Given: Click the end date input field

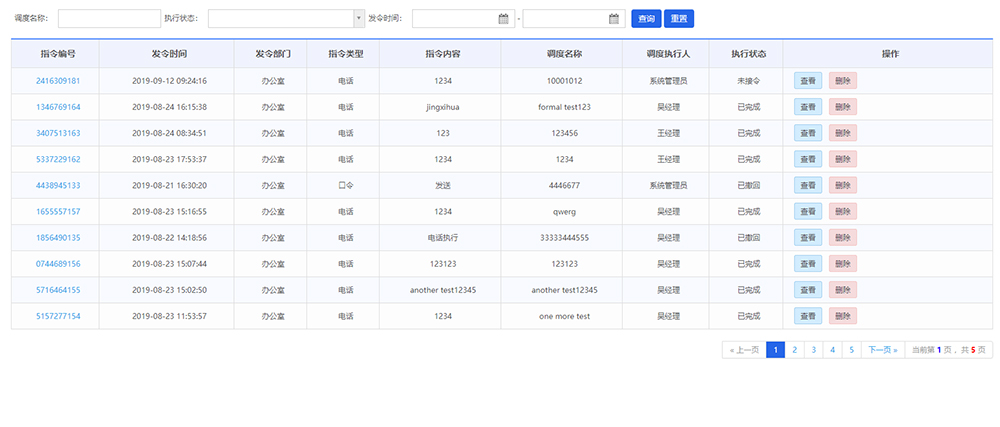Looking at the screenshot, I should coord(565,18).
